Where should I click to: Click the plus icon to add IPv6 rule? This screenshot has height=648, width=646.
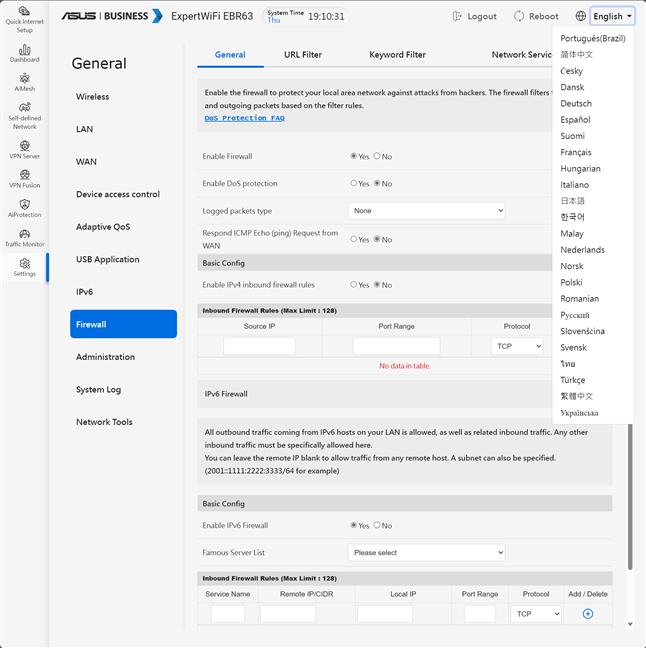point(588,613)
